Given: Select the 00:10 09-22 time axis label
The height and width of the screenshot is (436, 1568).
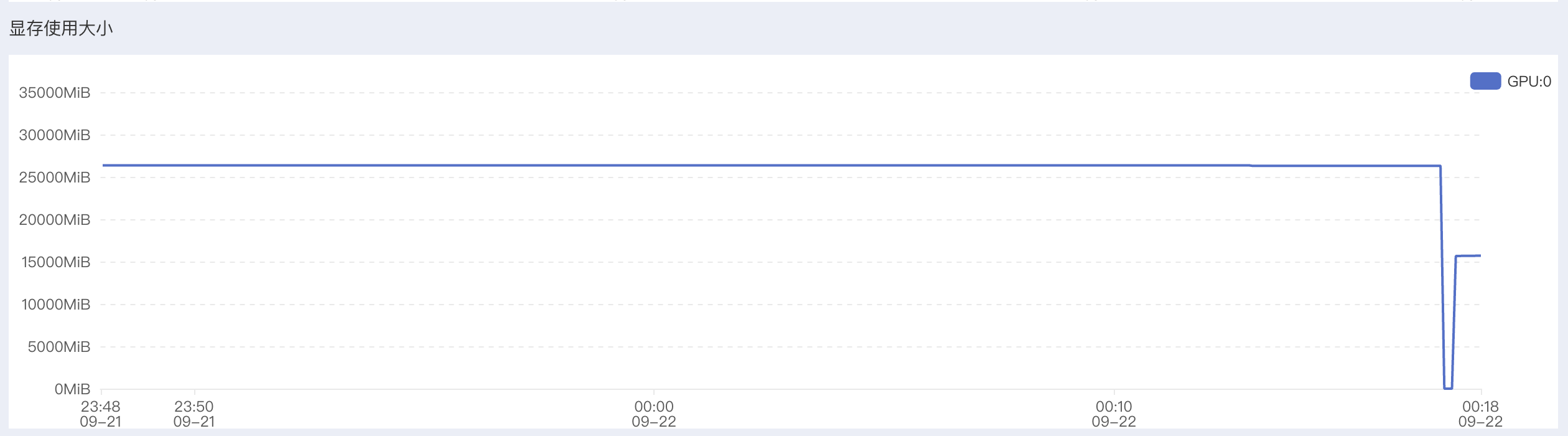Looking at the screenshot, I should [x=1114, y=414].
